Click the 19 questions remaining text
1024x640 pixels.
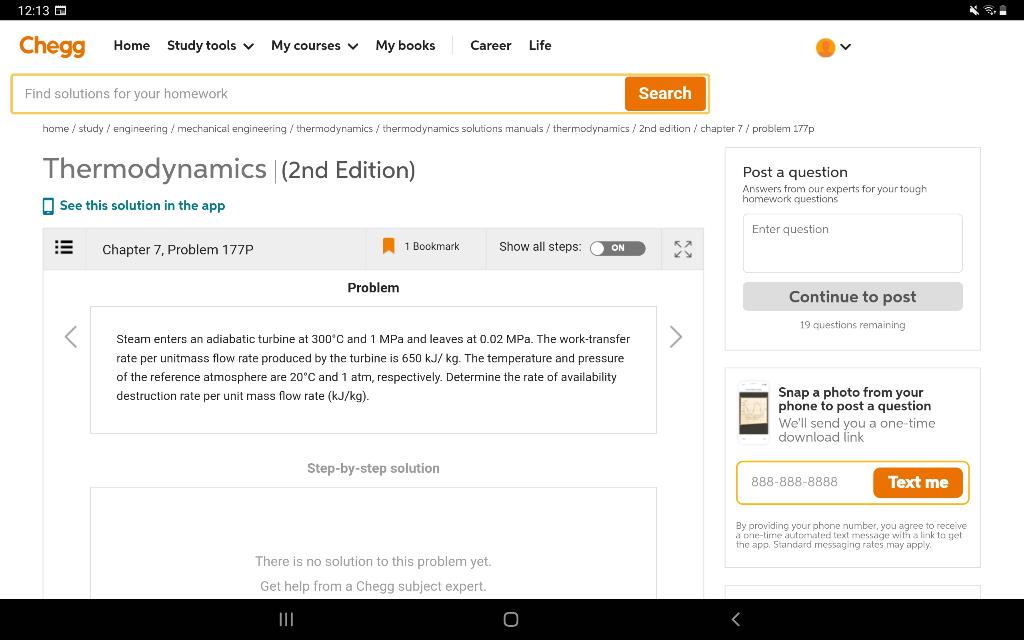852,325
